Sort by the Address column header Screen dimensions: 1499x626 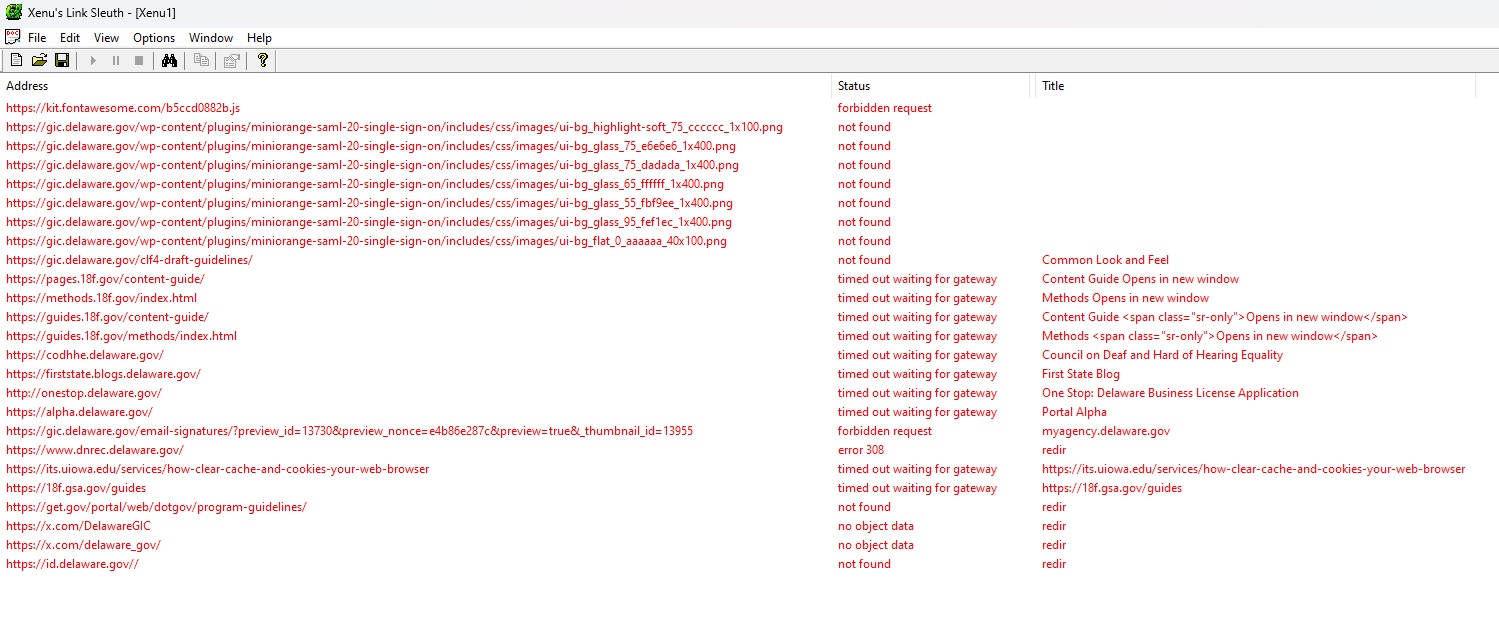[x=416, y=86]
